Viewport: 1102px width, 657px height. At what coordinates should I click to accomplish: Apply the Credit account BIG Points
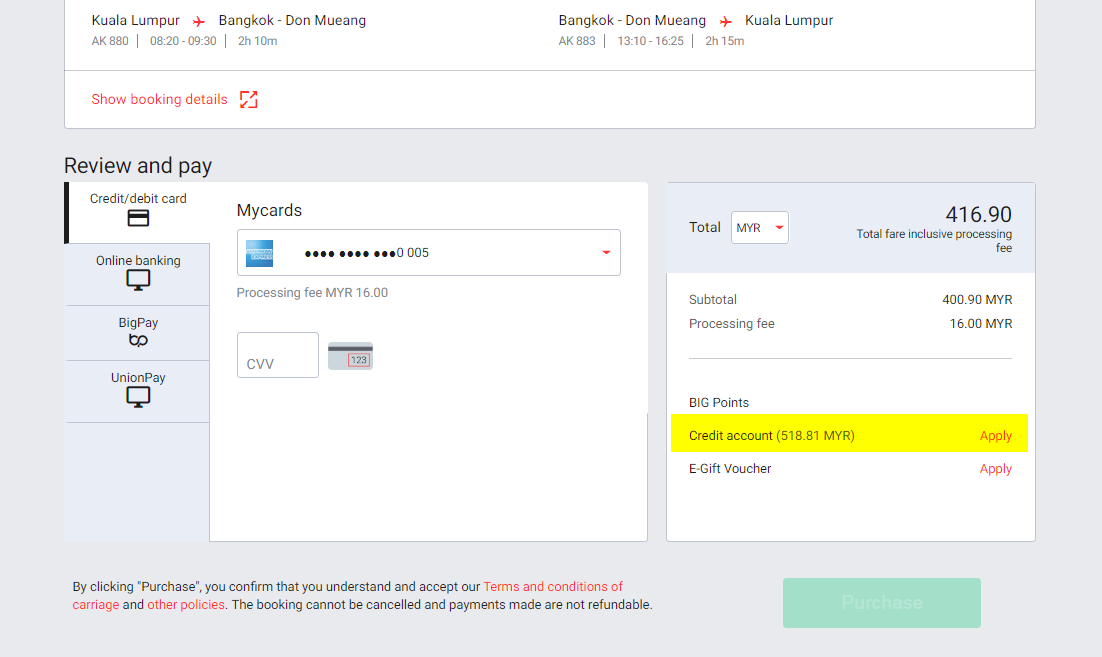[995, 435]
